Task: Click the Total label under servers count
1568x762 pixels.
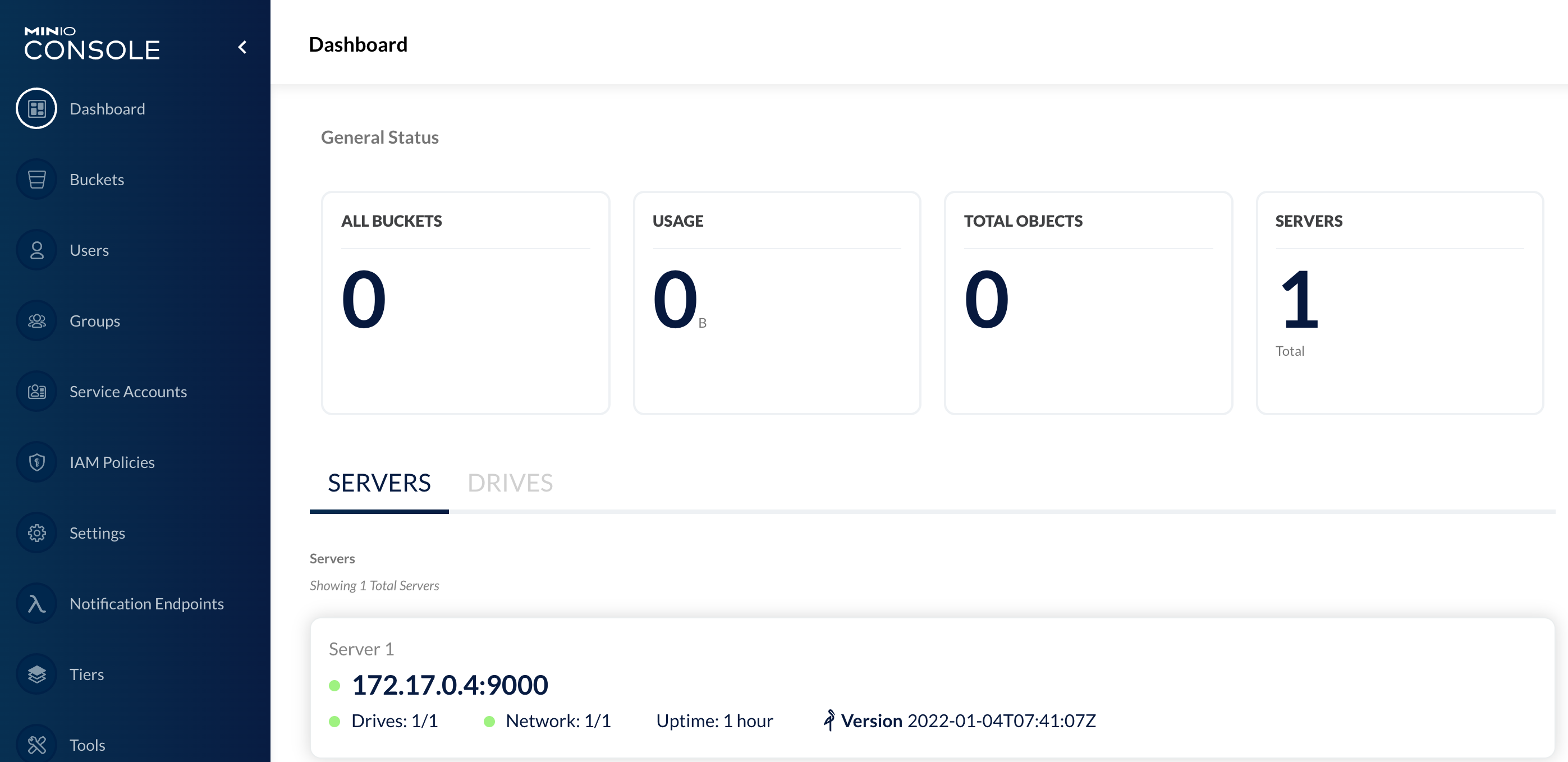Action: pos(1289,351)
